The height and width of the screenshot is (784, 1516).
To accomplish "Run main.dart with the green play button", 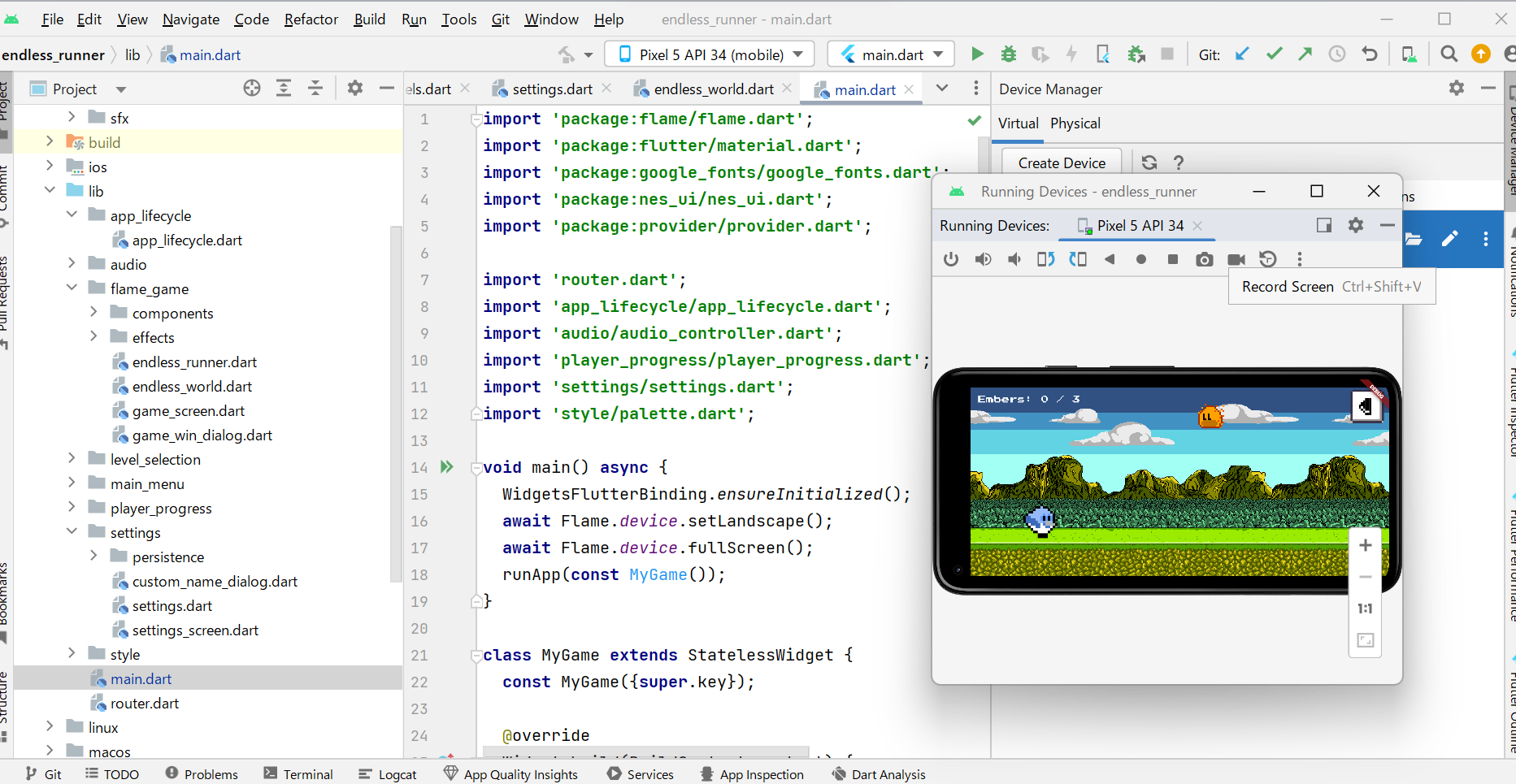I will click(977, 54).
